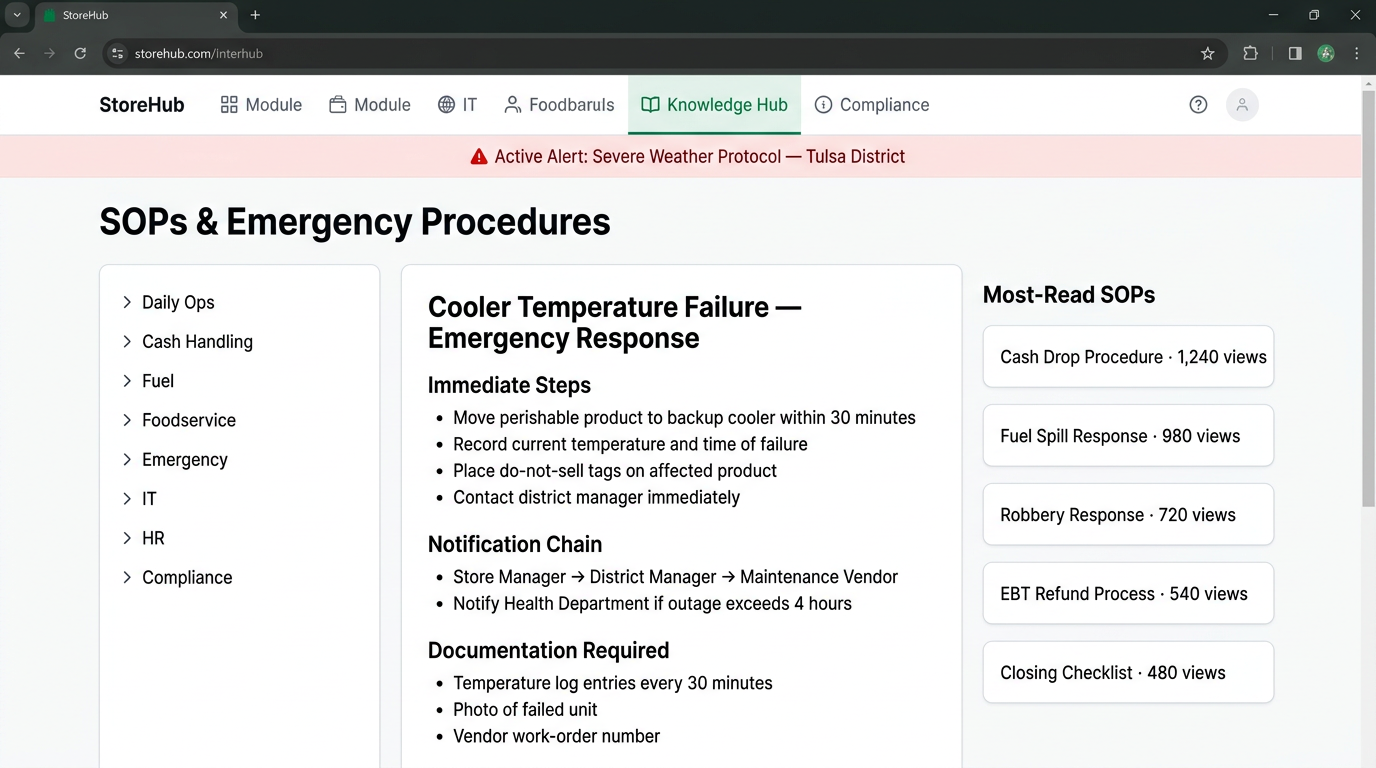Open the second Module tab with briefcase icon

pyautogui.click(x=370, y=105)
